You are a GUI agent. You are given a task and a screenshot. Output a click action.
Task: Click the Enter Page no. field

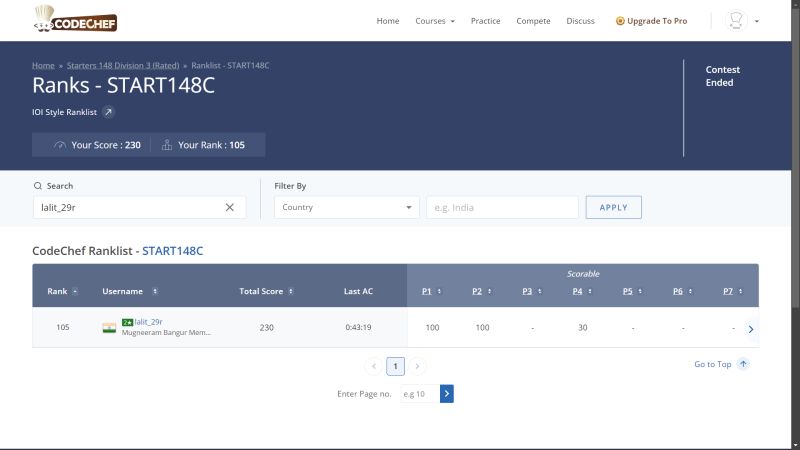(419, 394)
